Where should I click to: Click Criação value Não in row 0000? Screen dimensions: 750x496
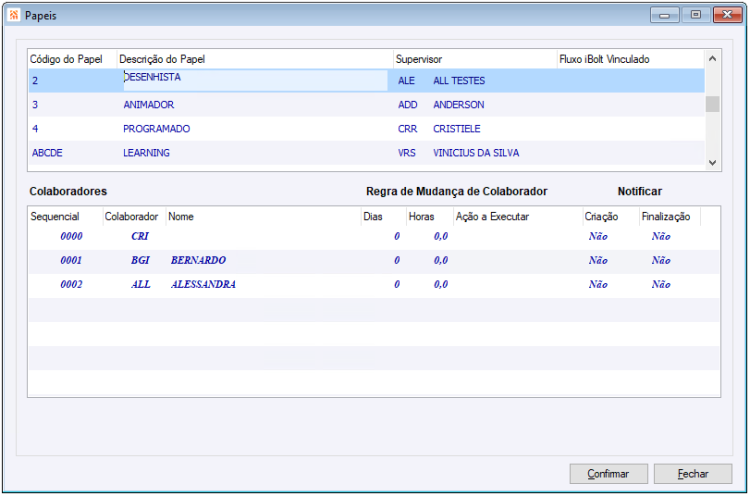coord(598,236)
